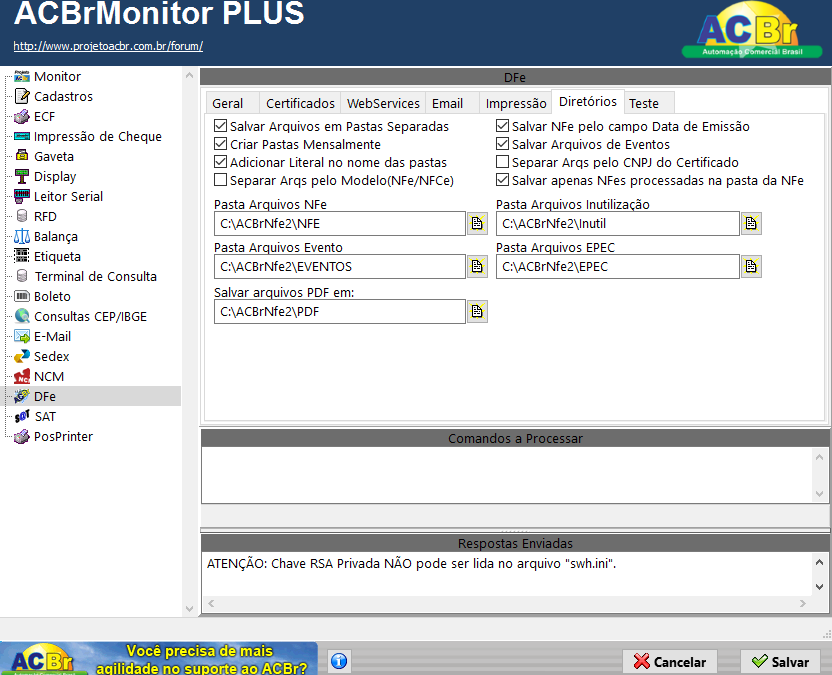Screen dimensions: 832x675
Task: Edit the Salvar arquivos PDF path field
Action: 340,311
